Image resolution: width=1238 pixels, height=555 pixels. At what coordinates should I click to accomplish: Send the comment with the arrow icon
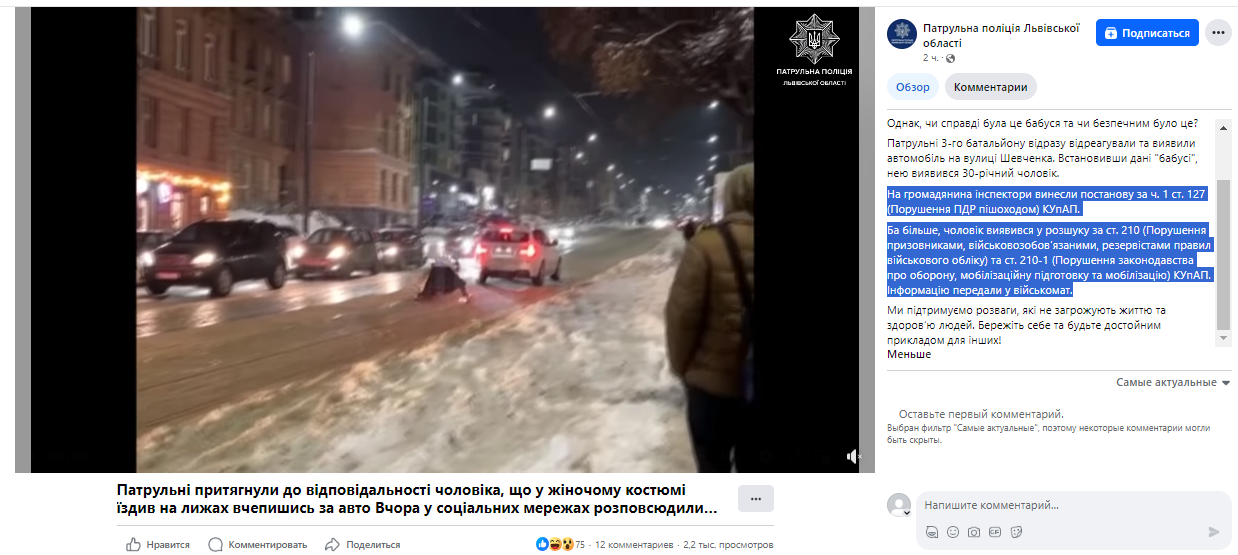1214,532
